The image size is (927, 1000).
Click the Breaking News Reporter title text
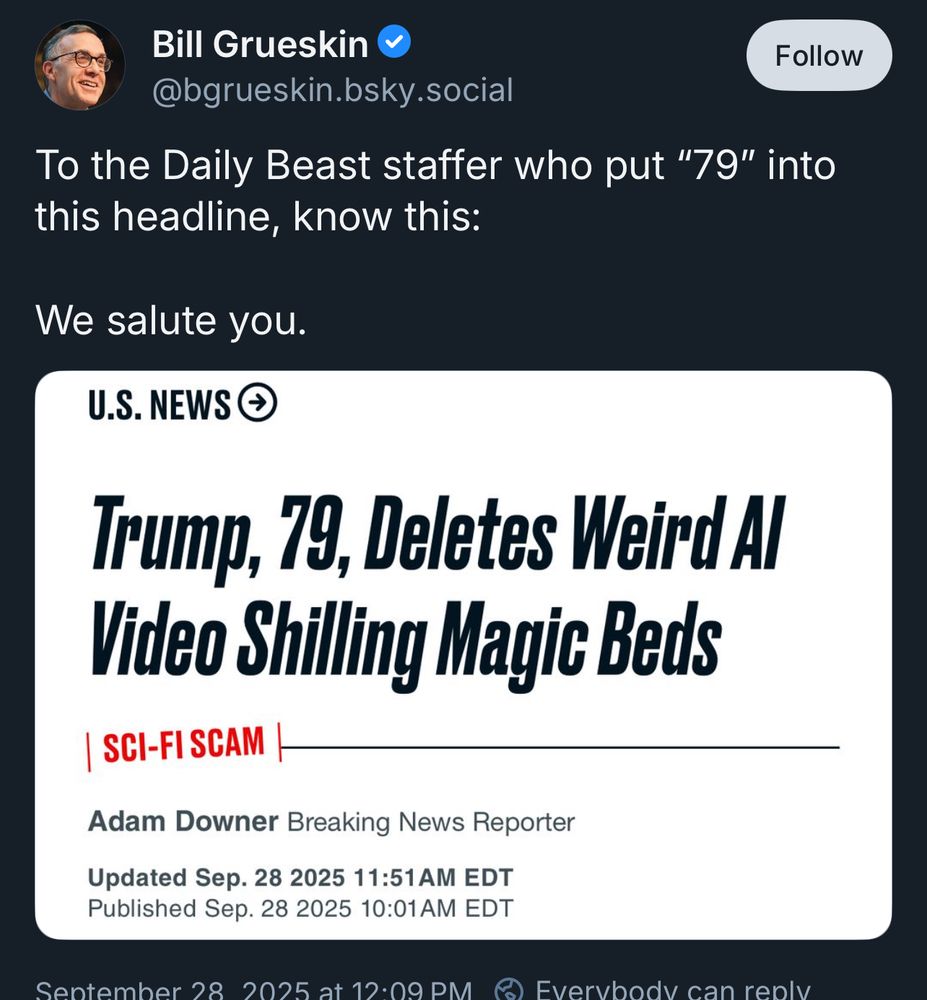(x=431, y=822)
